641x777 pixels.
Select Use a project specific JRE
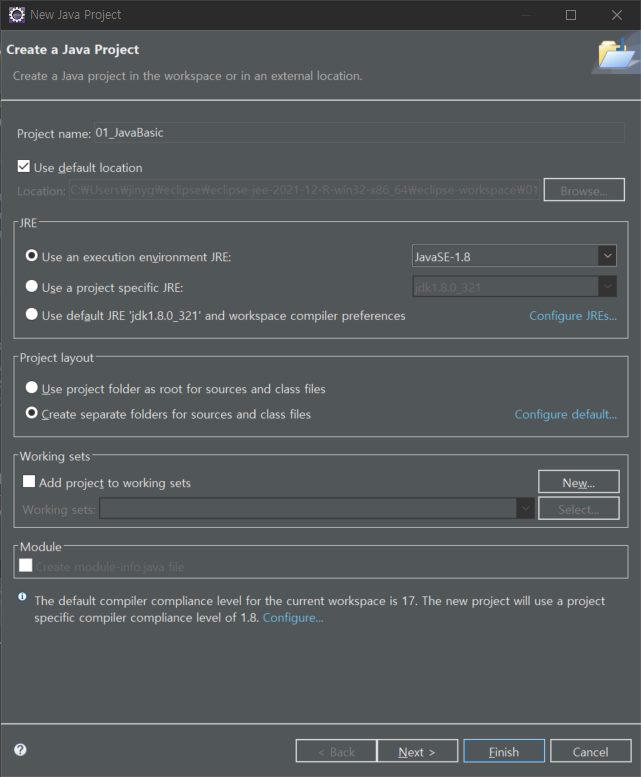32,286
